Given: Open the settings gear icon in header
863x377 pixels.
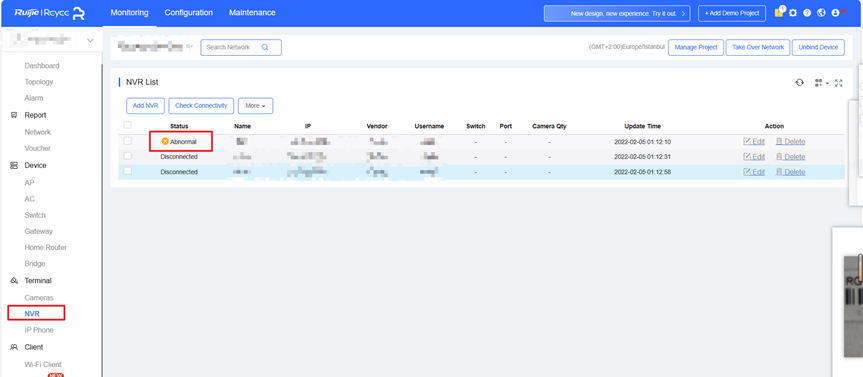Looking at the screenshot, I should coord(793,13).
